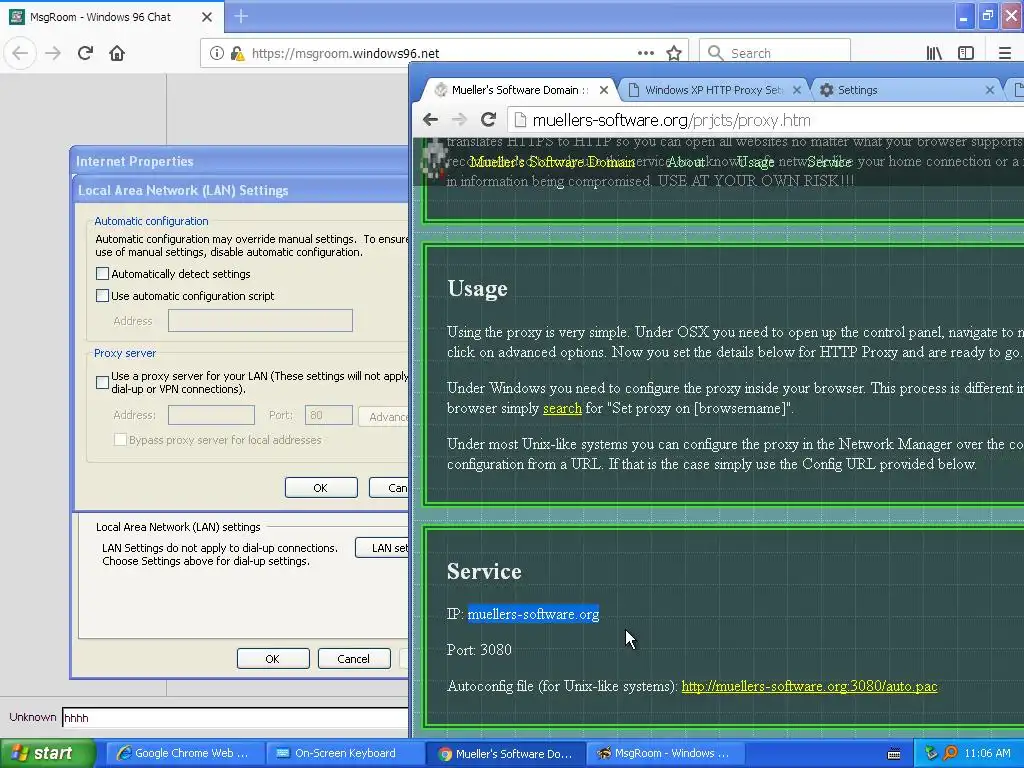1024x768 pixels.
Task: Open Firefox page actions three-dot menu
Action: 646,53
